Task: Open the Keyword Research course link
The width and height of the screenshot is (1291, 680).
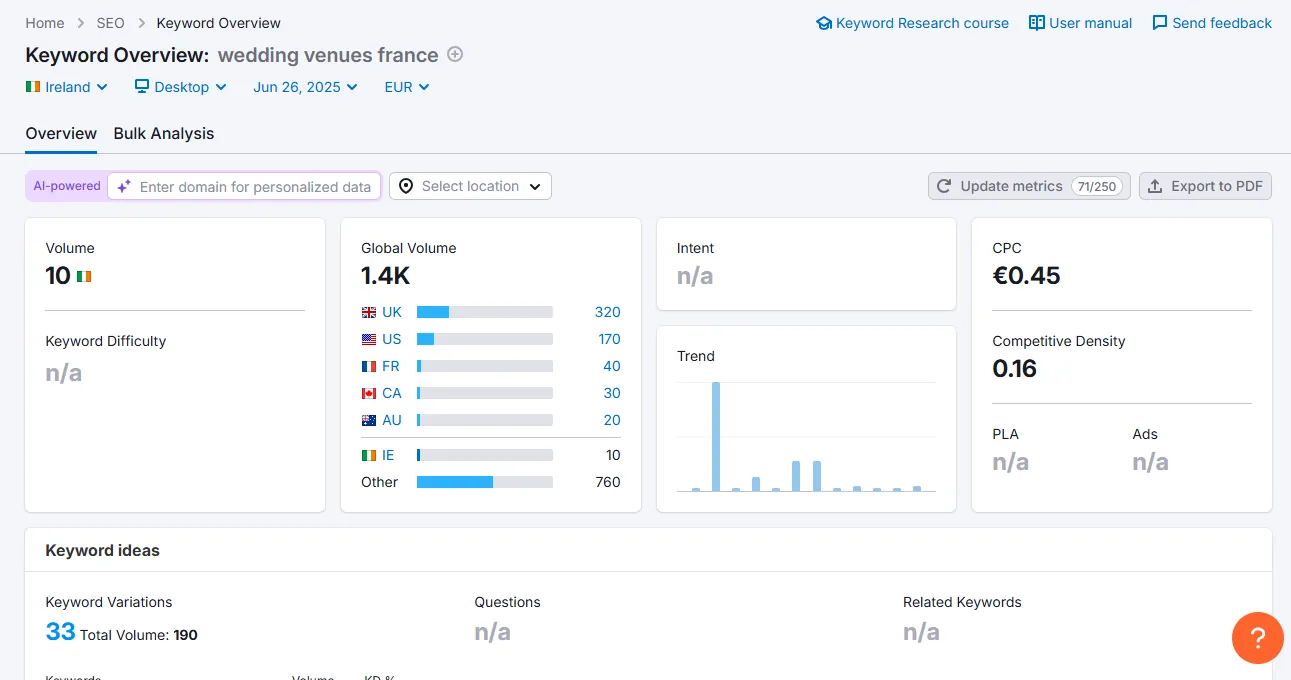Action: (912, 23)
